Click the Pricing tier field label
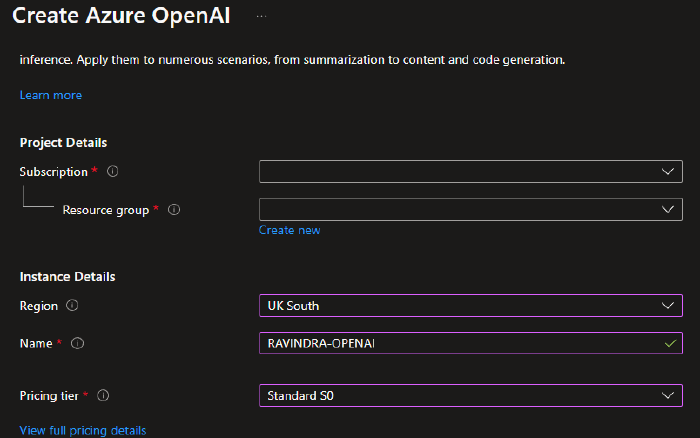Image resolution: width=700 pixels, height=438 pixels. (50, 396)
